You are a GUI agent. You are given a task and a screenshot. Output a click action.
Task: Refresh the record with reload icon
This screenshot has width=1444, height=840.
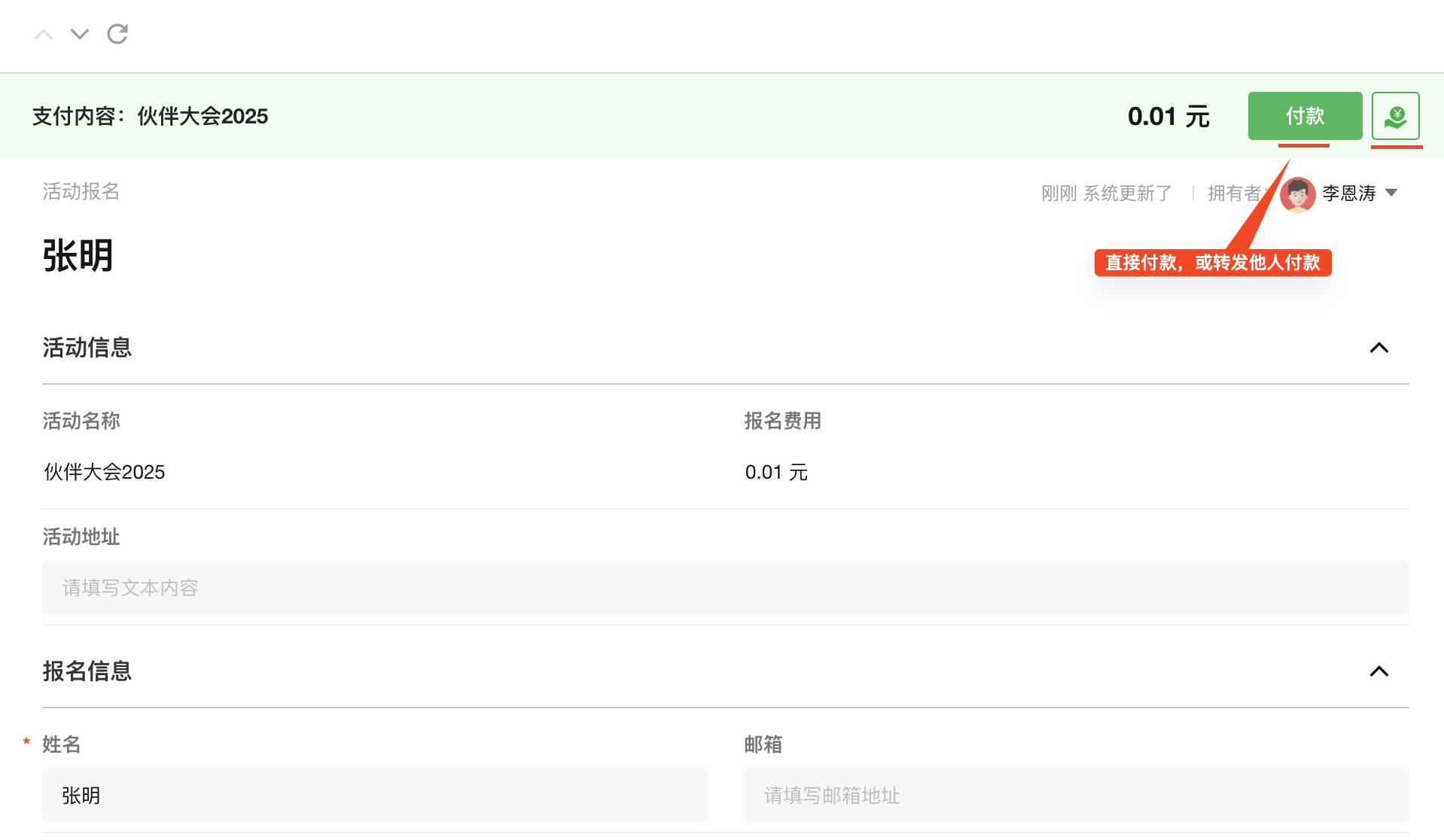[x=117, y=34]
